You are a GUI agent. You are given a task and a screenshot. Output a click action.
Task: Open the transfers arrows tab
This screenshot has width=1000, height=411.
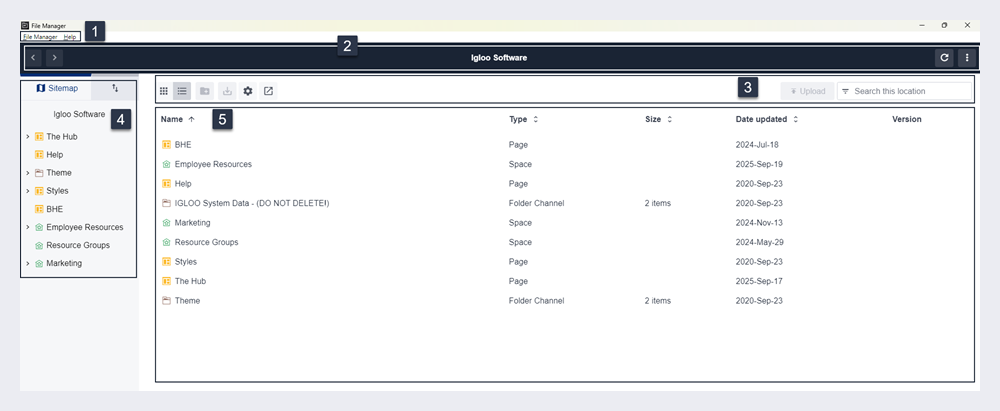115,88
